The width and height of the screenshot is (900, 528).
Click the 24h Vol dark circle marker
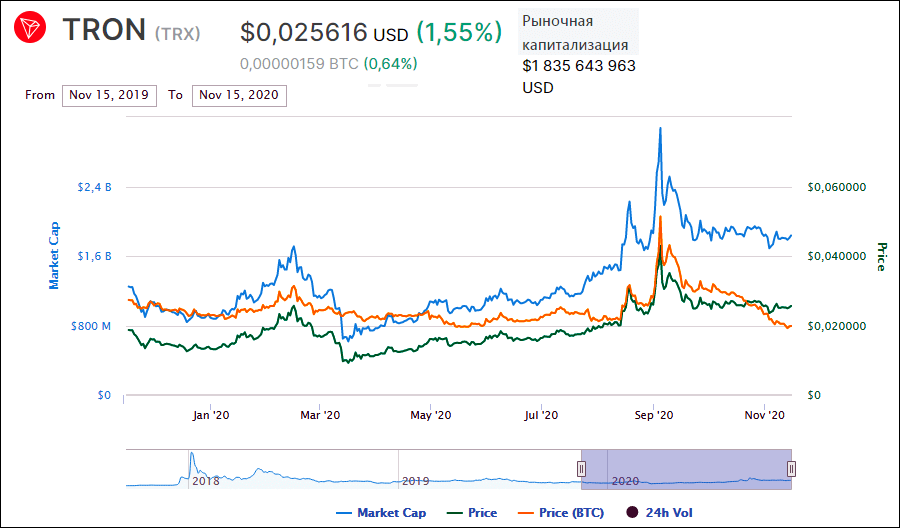tap(632, 513)
